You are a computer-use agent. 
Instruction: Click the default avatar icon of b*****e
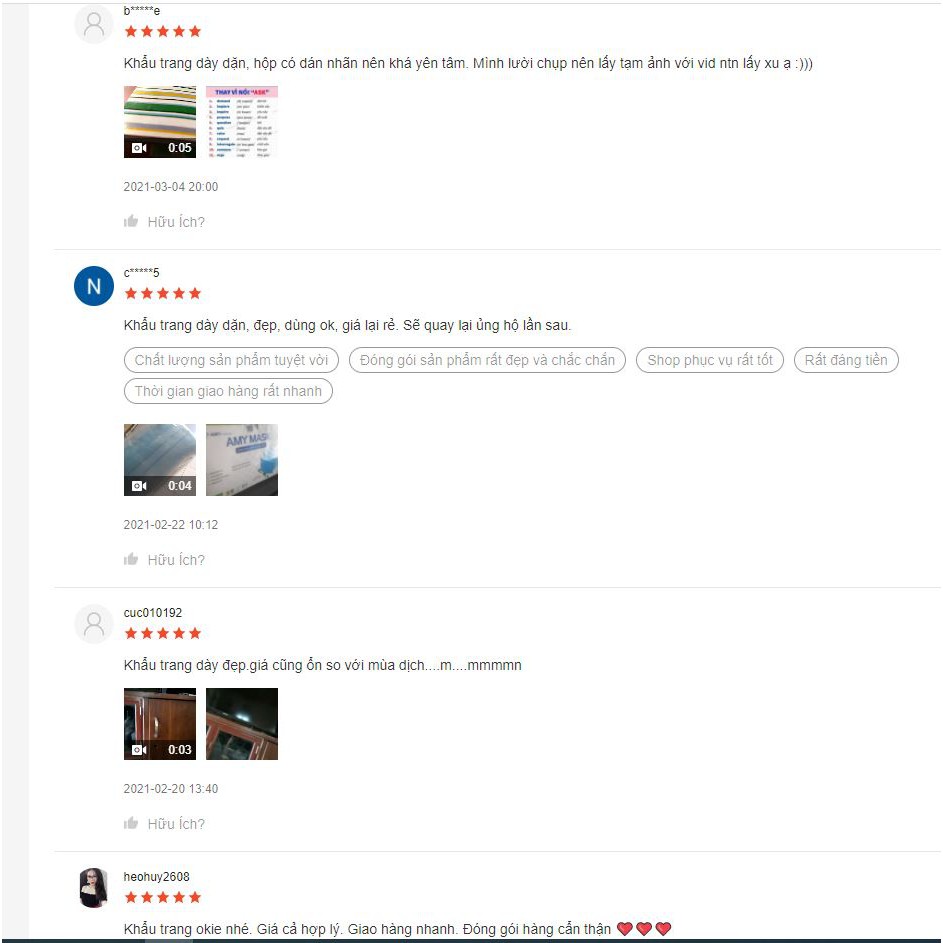pos(94,24)
